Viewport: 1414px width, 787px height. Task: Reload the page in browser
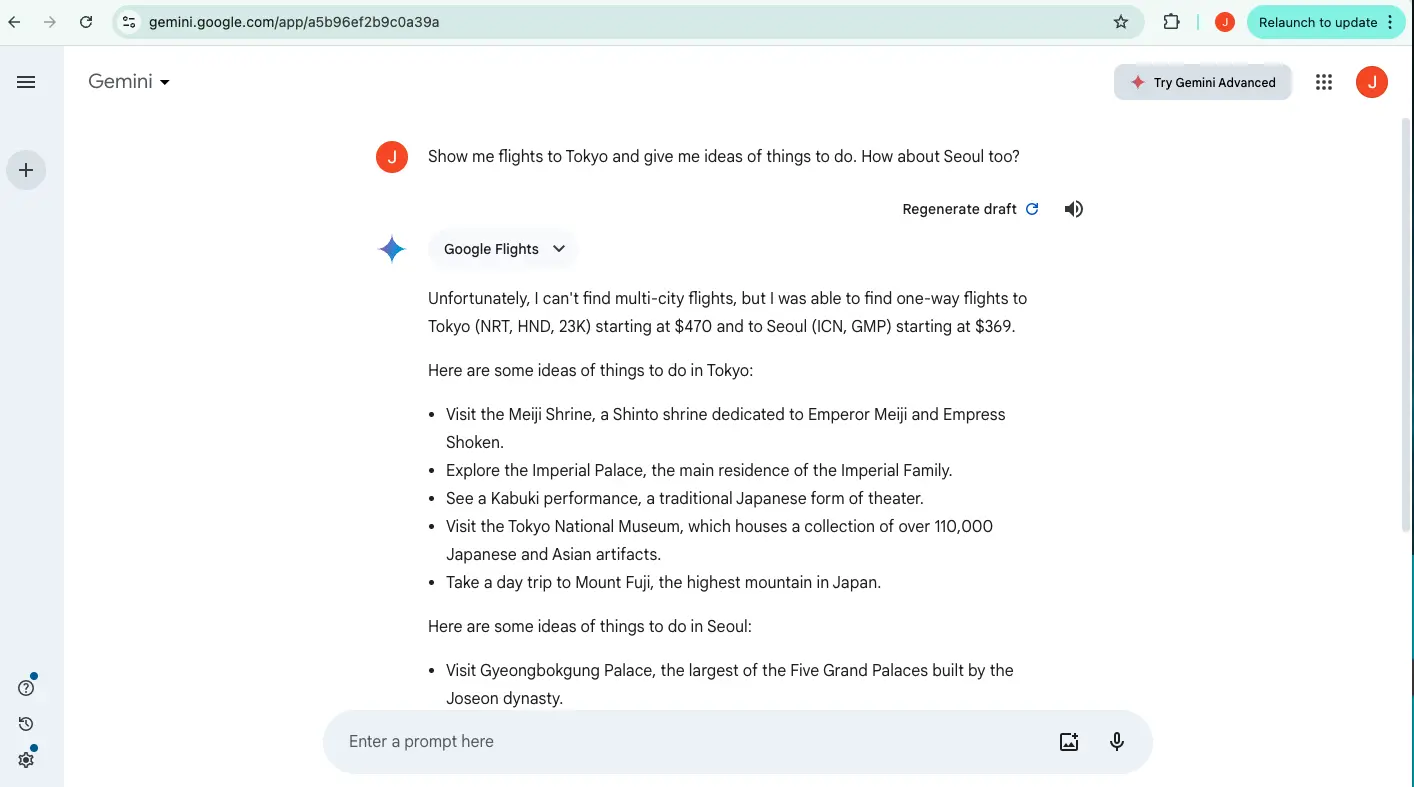(86, 22)
